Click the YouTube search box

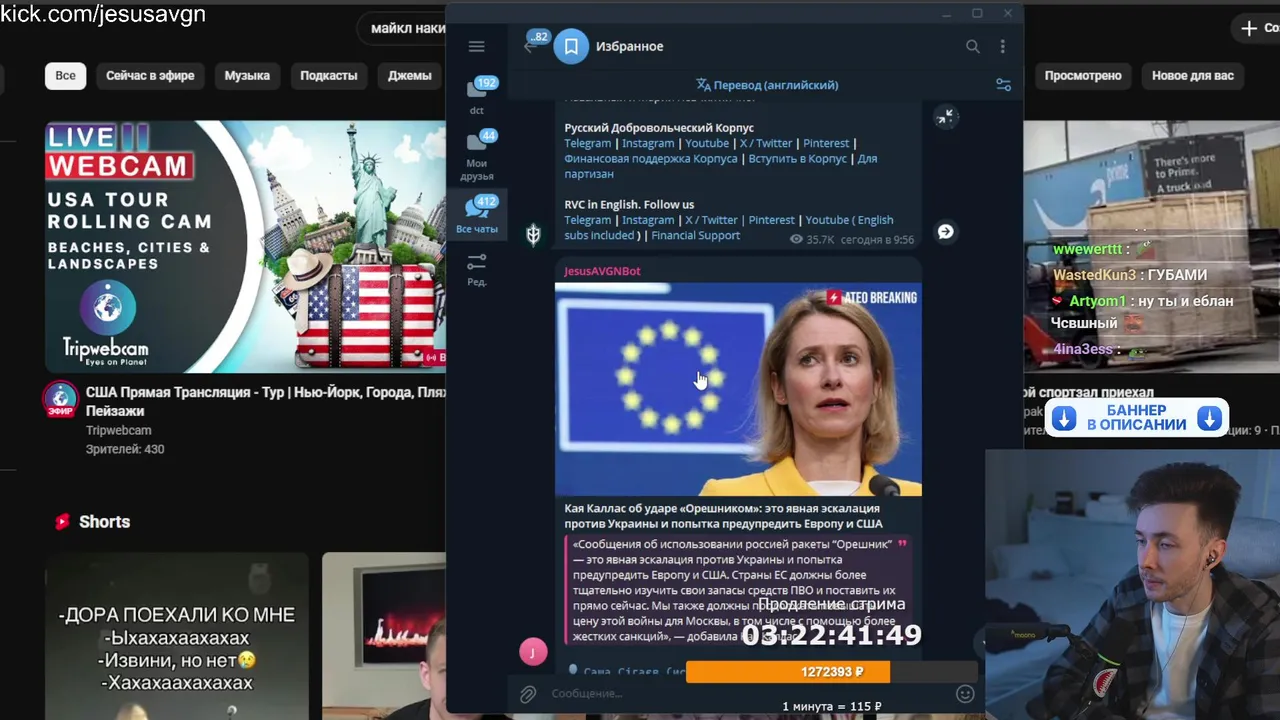tap(402, 28)
